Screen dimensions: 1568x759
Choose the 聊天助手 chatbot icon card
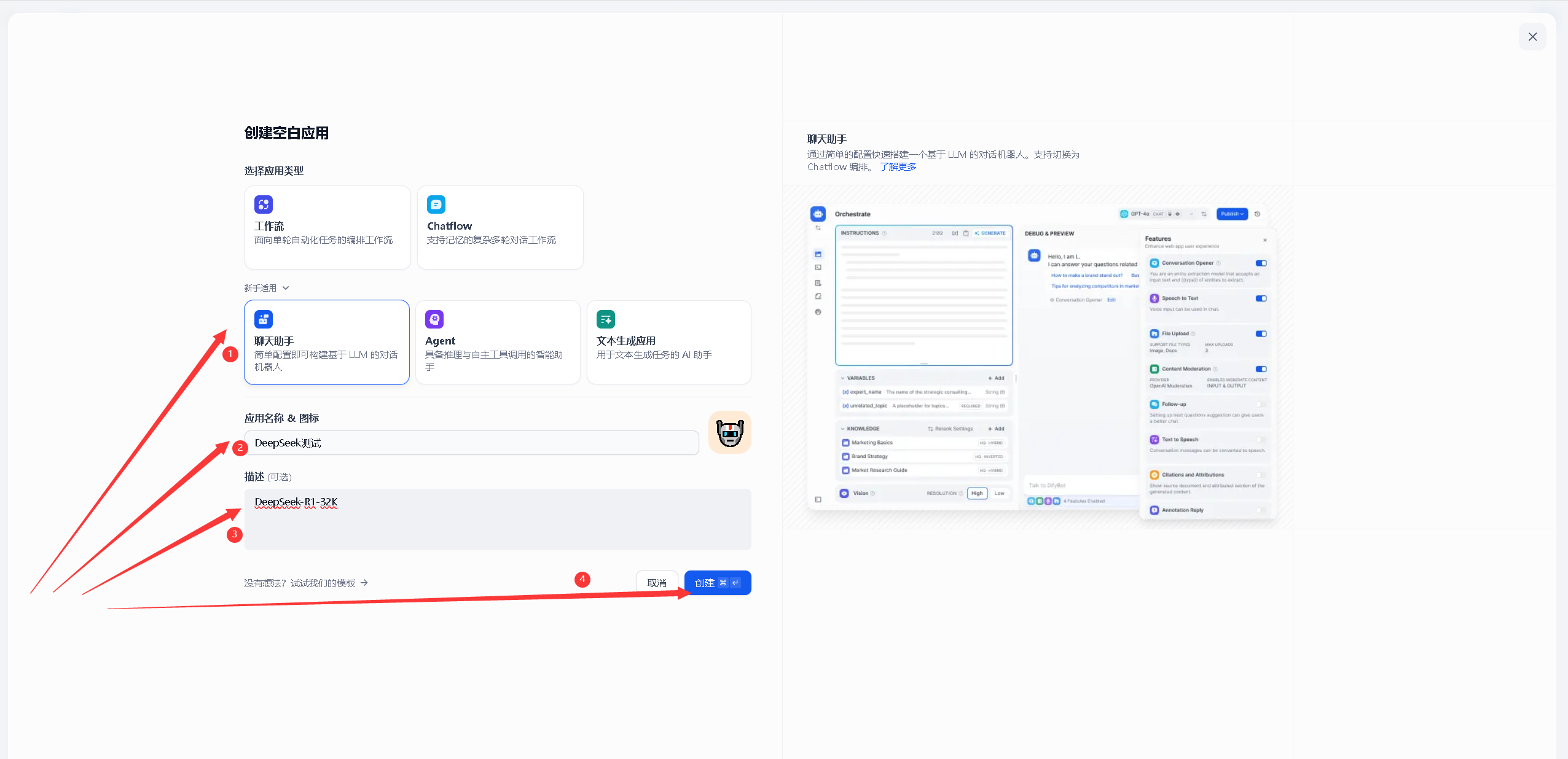click(x=264, y=319)
